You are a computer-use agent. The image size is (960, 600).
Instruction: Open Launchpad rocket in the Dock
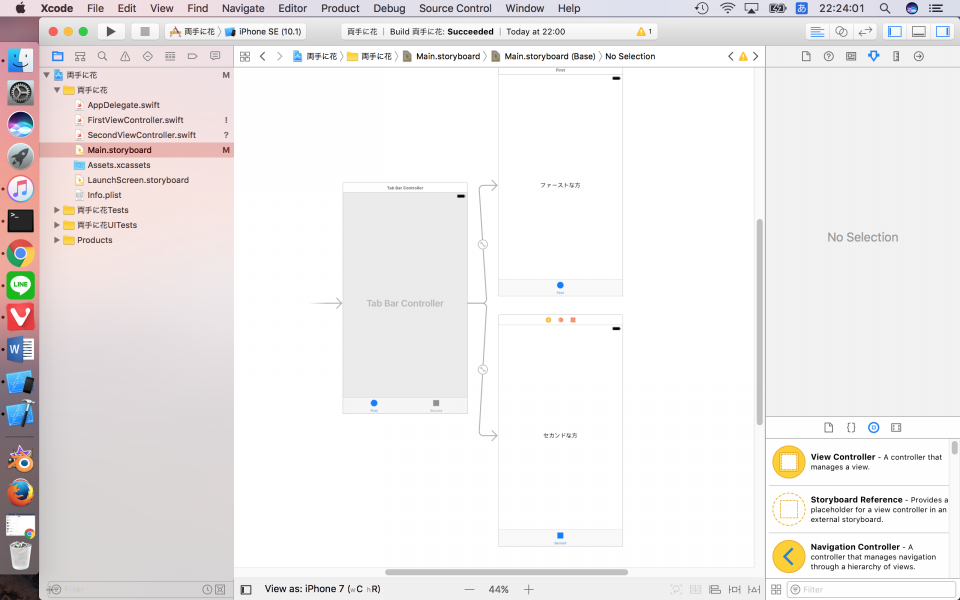(20, 156)
